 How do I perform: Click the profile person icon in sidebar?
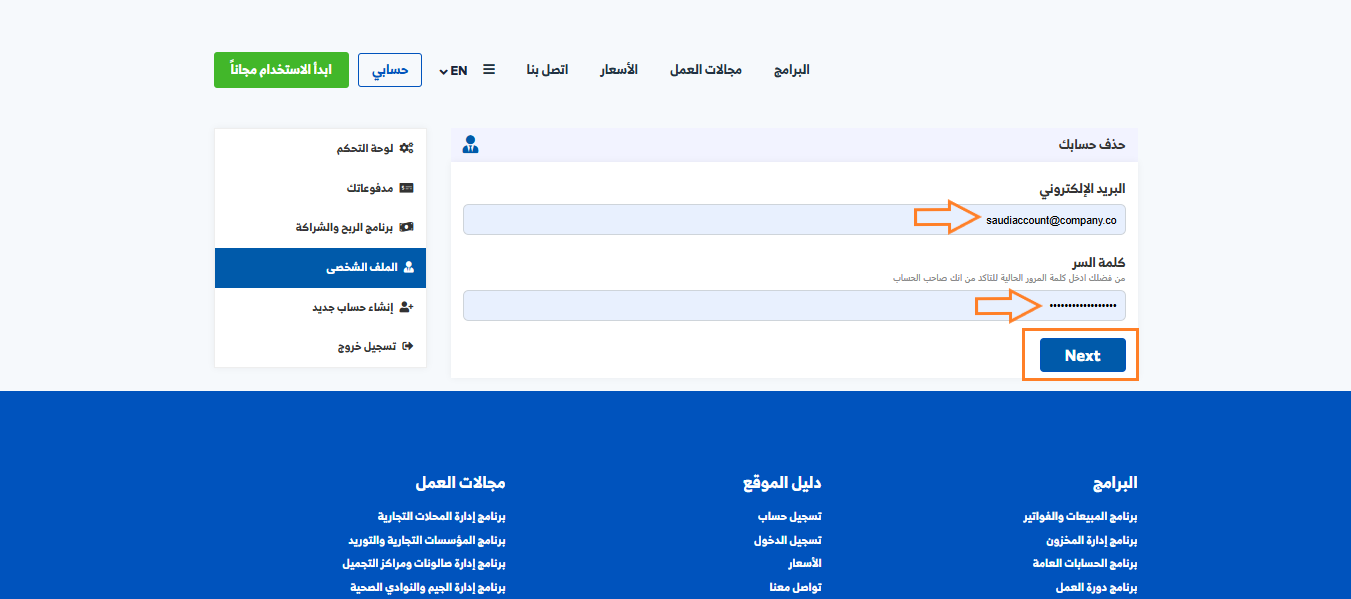[x=406, y=268]
